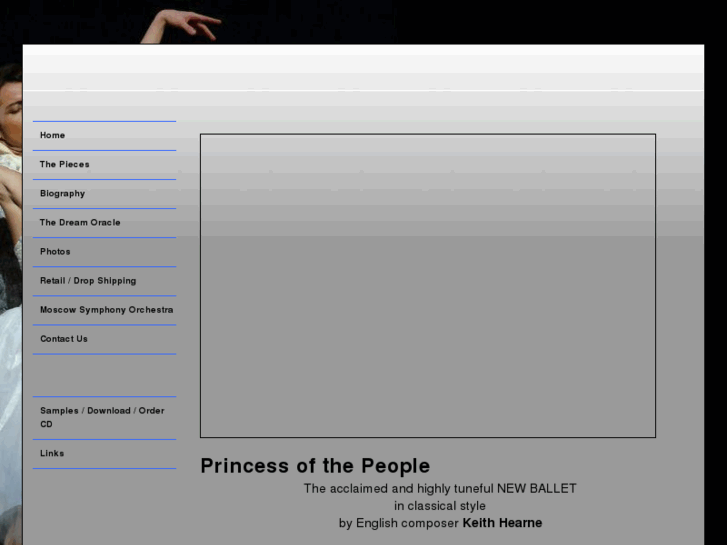Click the empty embedded media frame
Viewport: 727px width, 545px height.
[x=427, y=286]
